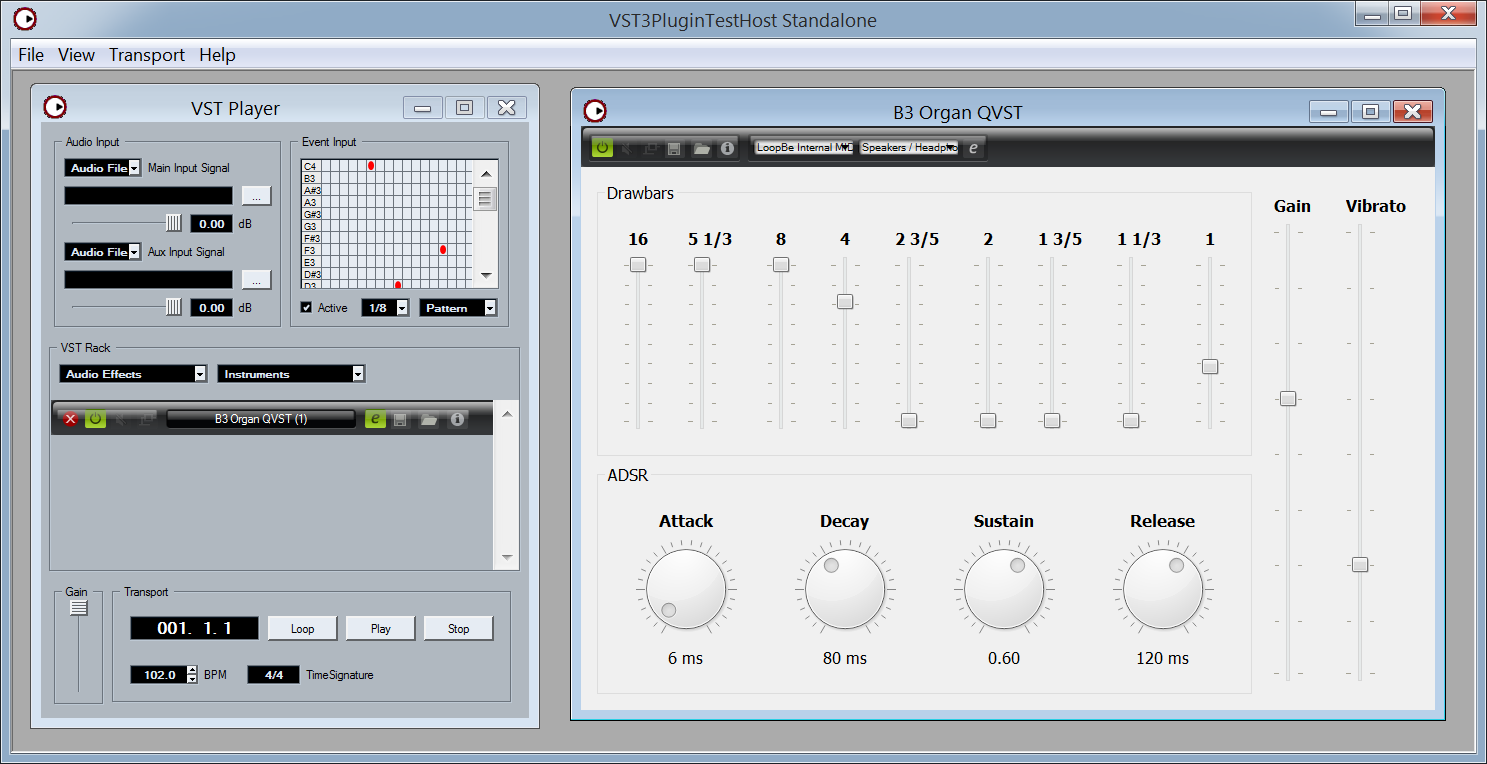Click green 'e' editor icon in VST Rack slot
This screenshot has width=1487, height=764.
point(375,419)
